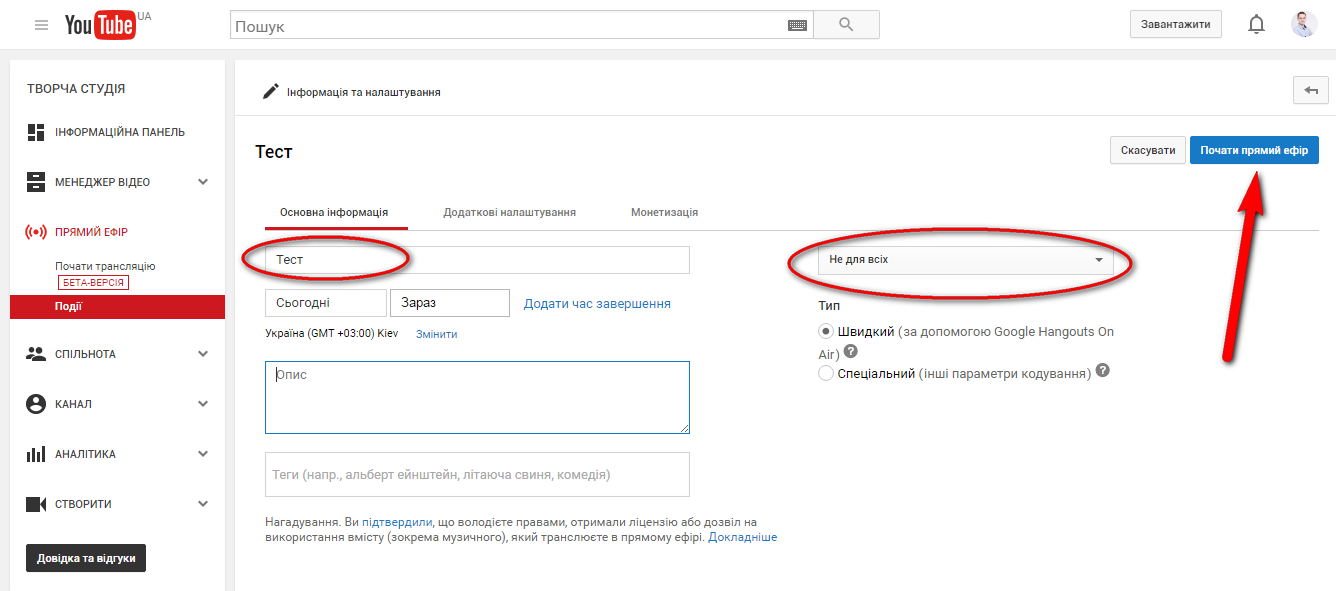
Task: Click Додати час завершення link
Action: [x=597, y=303]
